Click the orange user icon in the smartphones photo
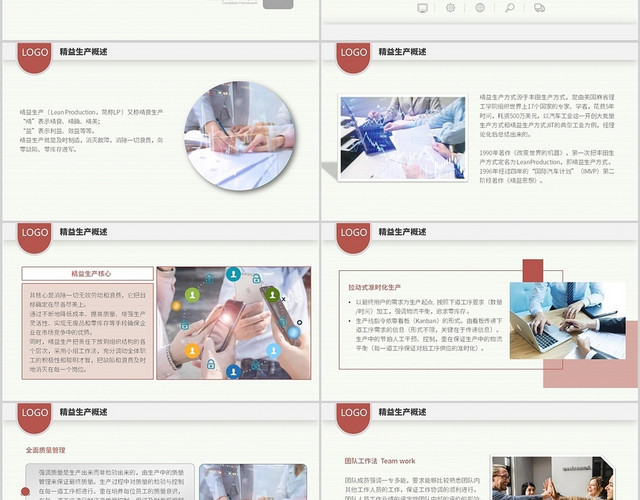640x500 pixels. tap(192, 350)
